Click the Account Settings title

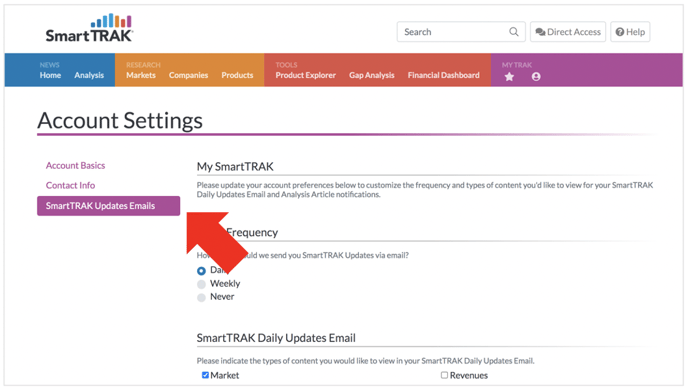click(120, 120)
